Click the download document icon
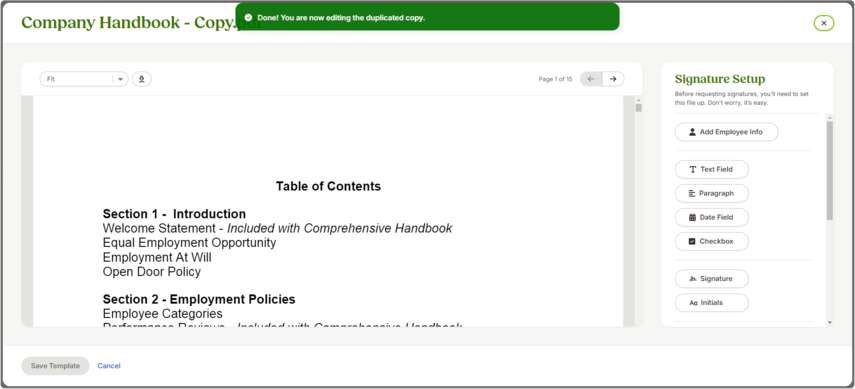 point(142,79)
